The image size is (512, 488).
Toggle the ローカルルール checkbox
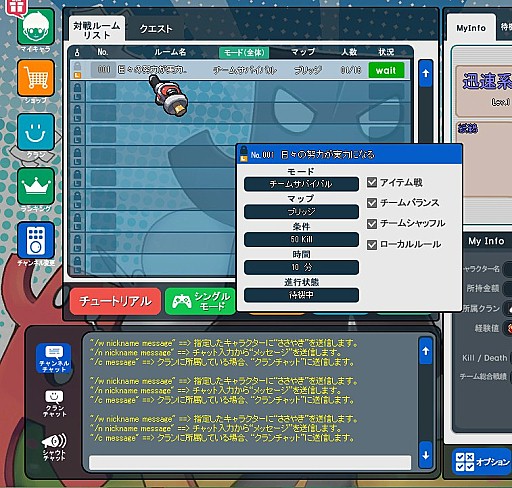click(372, 245)
